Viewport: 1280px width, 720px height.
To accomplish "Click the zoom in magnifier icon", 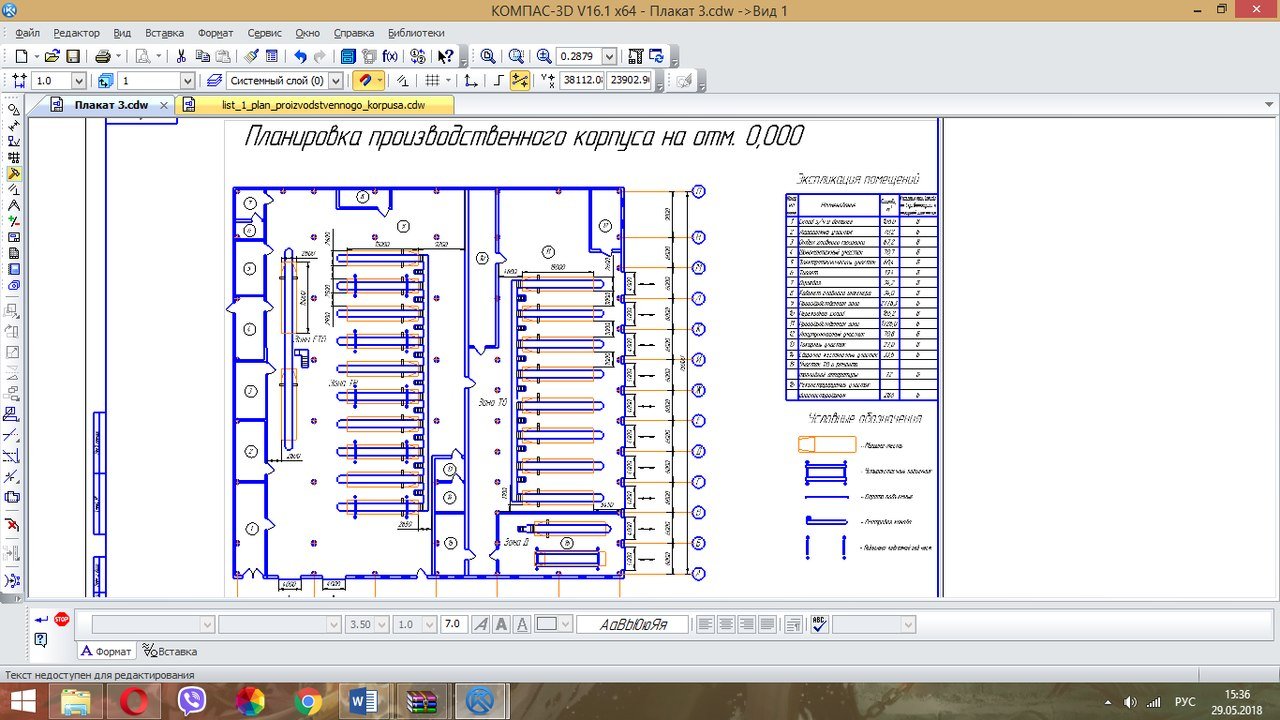I will [544, 57].
